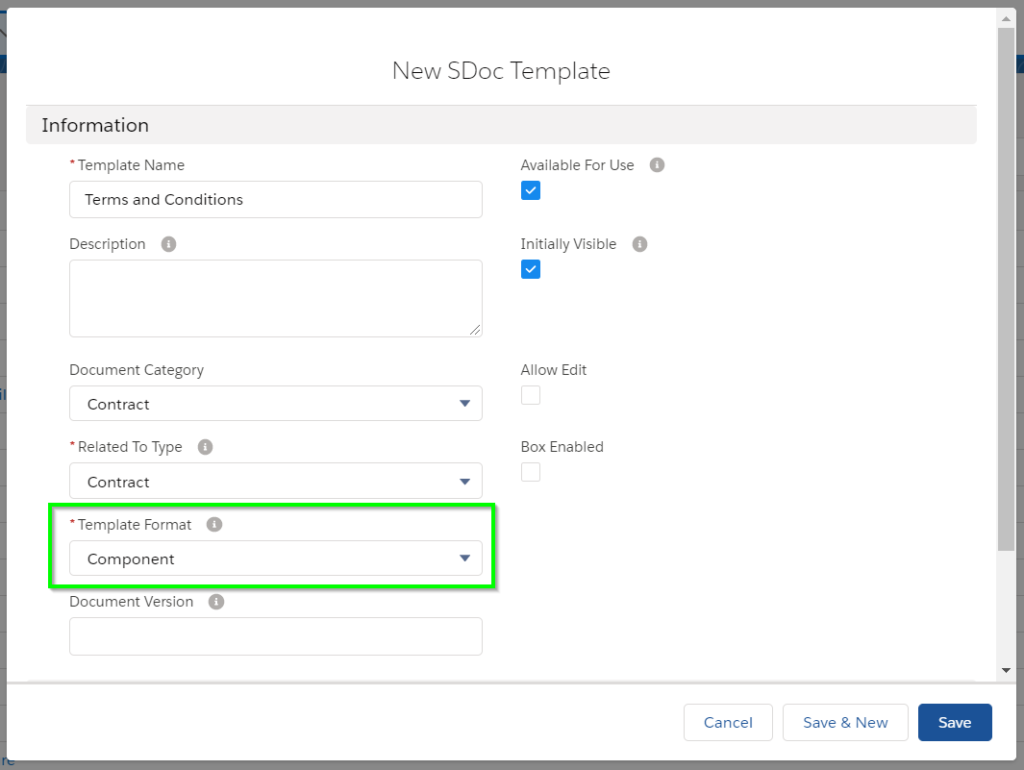This screenshot has height=770, width=1024.
Task: Click the Related To Type info icon
Action: [205, 446]
